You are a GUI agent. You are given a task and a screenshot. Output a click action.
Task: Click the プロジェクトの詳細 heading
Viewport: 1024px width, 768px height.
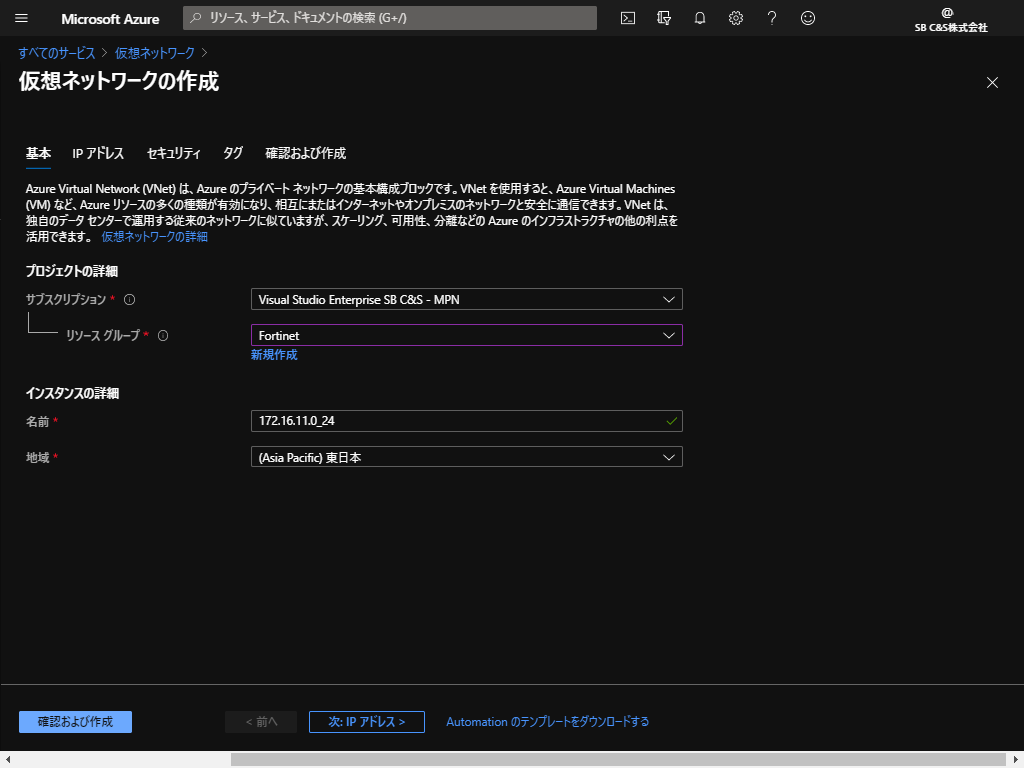[72, 271]
